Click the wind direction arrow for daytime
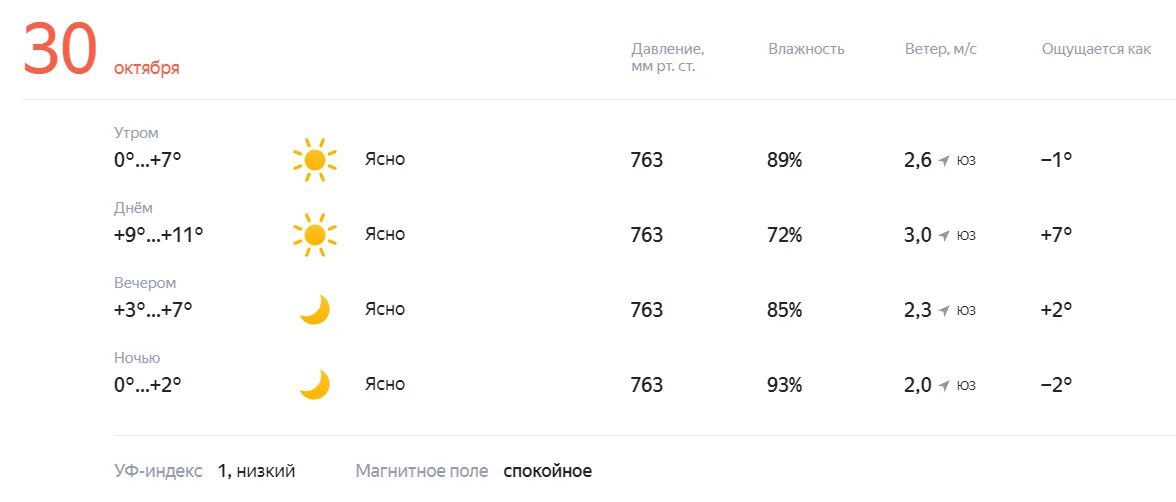This screenshot has height=502, width=1176. 943,236
